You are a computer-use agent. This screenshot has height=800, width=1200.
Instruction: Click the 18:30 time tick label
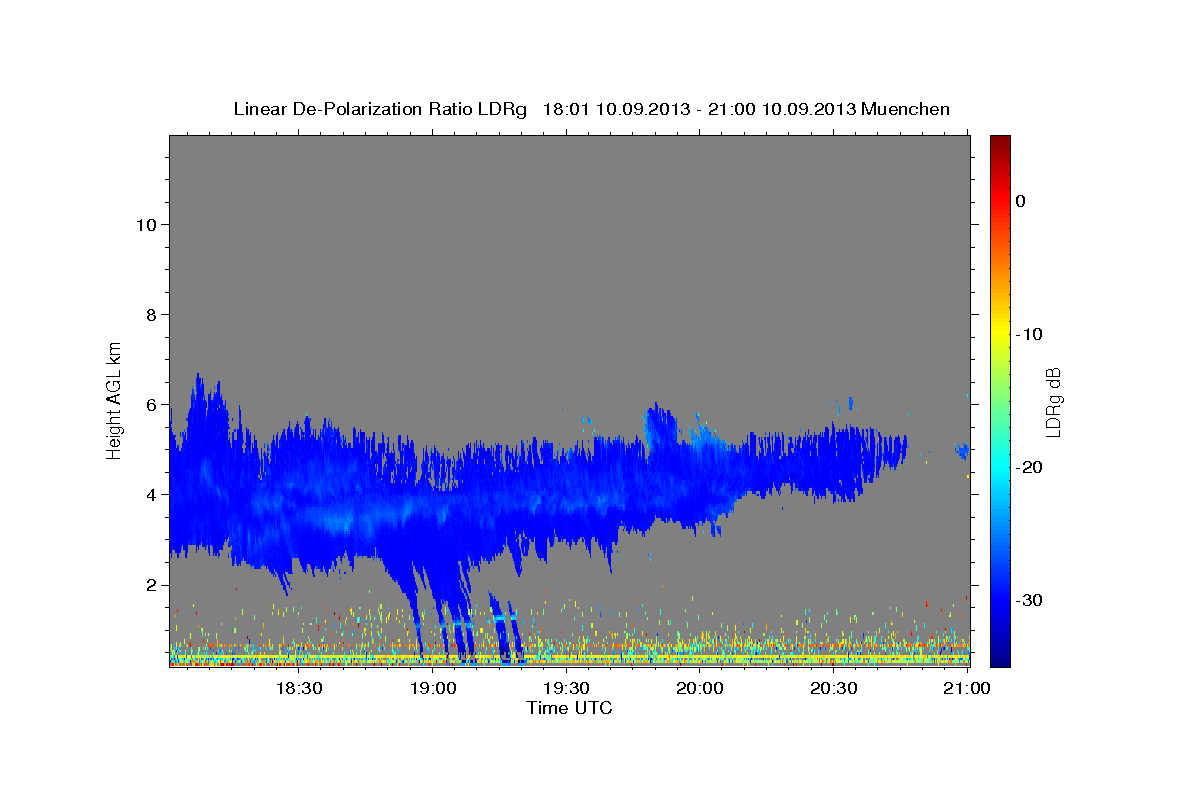[x=298, y=688]
